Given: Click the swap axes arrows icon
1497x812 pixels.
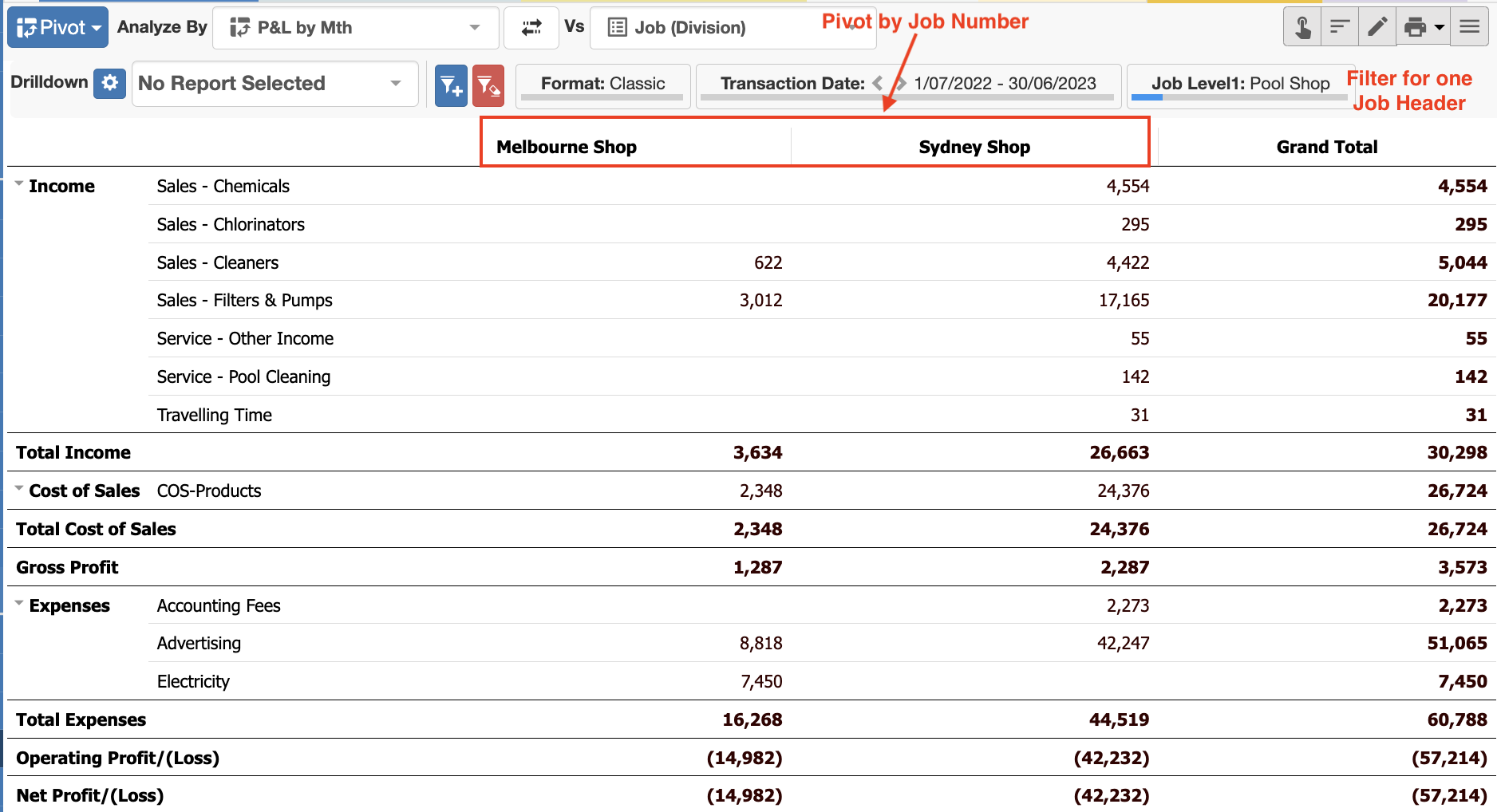Looking at the screenshot, I should coord(531,28).
